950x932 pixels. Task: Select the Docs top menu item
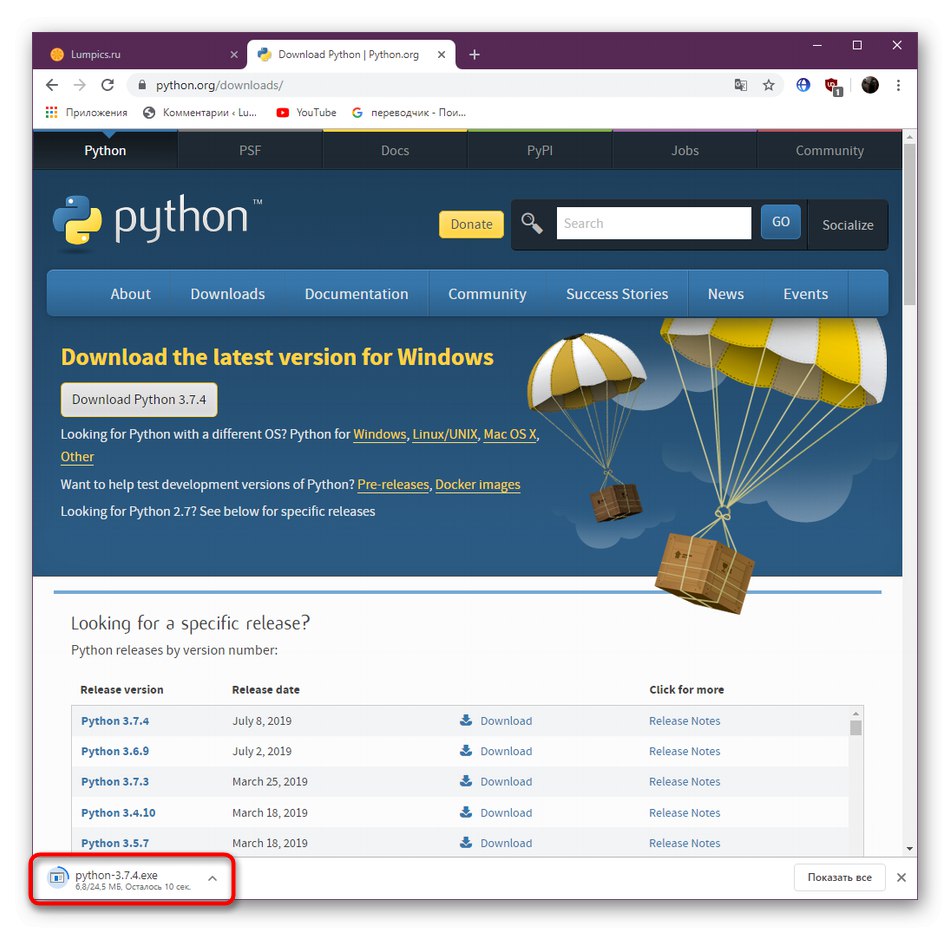395,150
